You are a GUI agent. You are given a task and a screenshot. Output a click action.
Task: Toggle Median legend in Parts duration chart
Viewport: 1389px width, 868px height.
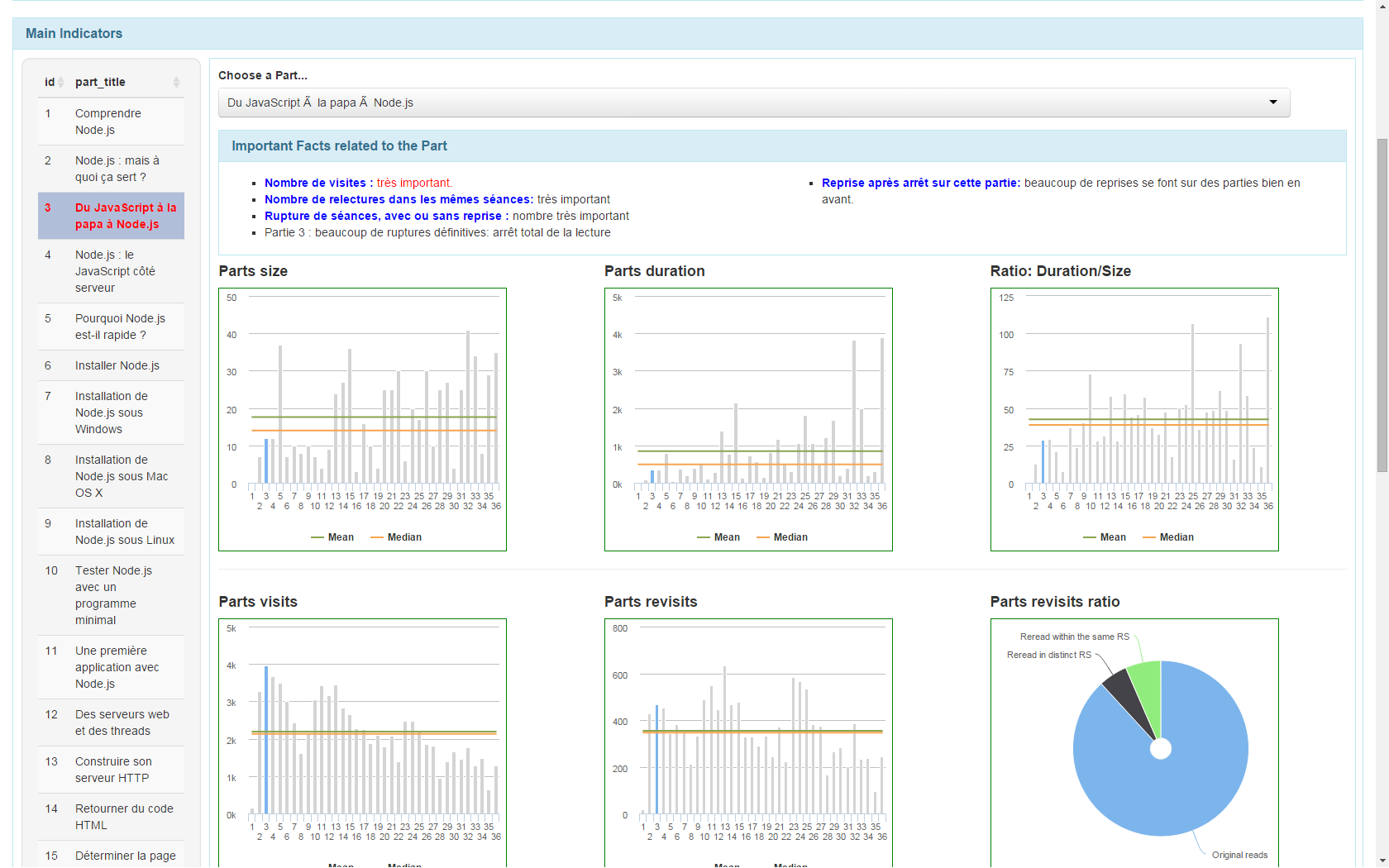point(782,537)
